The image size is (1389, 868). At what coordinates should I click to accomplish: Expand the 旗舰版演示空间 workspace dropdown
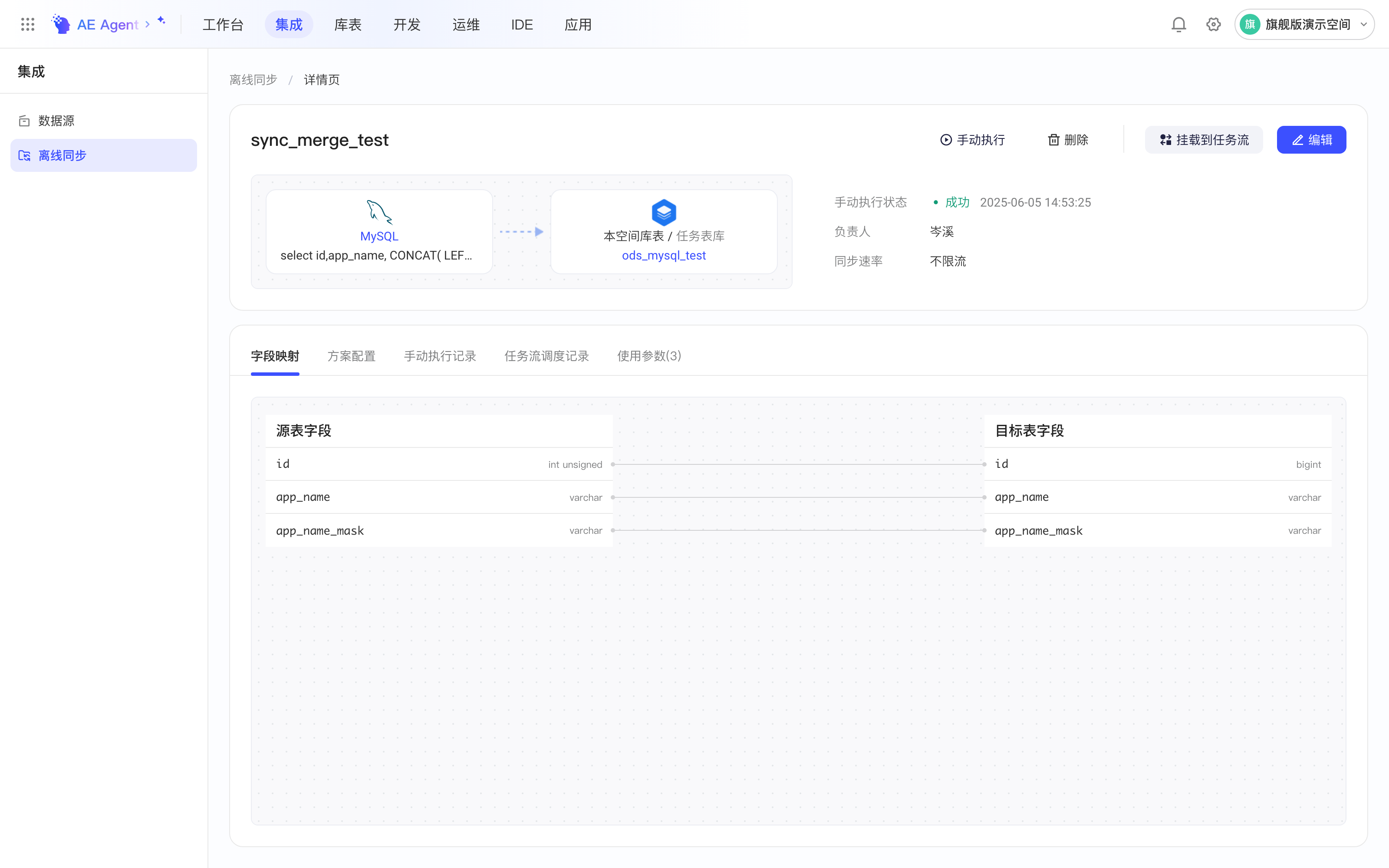(1364, 24)
